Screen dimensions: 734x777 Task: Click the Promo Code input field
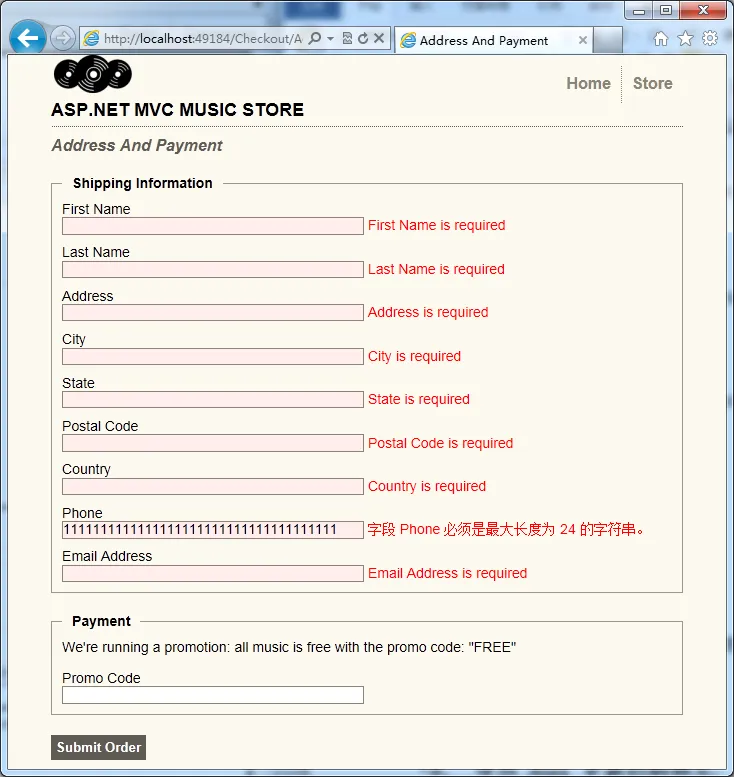pyautogui.click(x=213, y=695)
